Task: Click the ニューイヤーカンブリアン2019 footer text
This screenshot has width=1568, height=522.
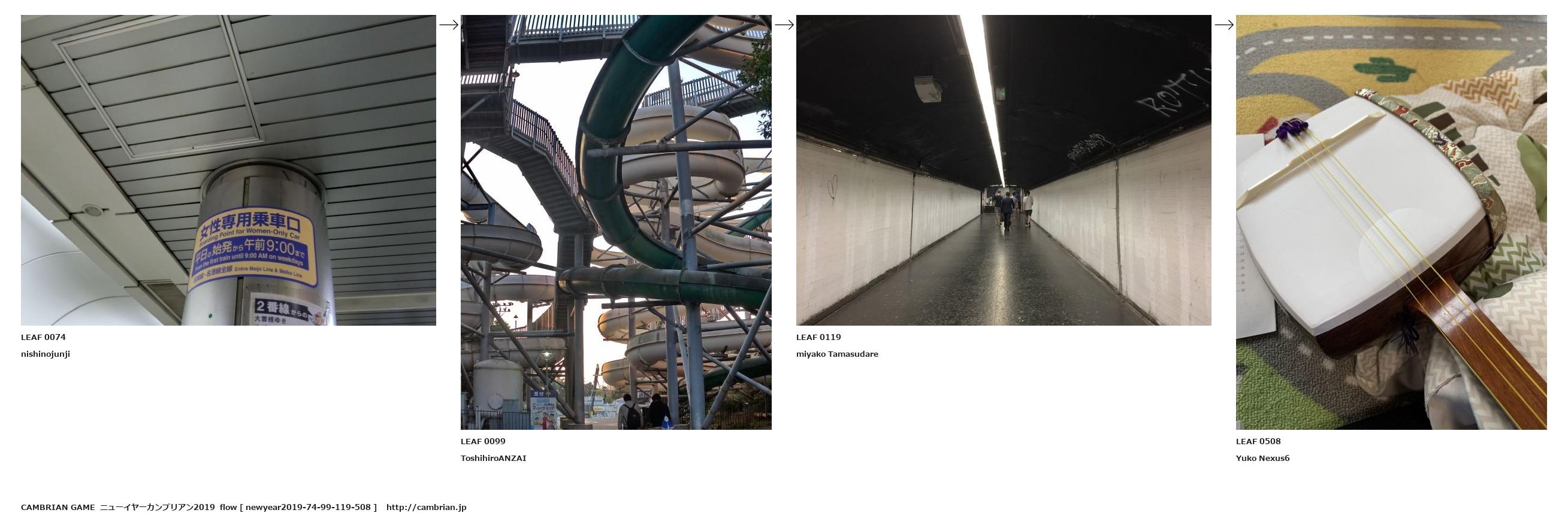Action: [x=158, y=508]
